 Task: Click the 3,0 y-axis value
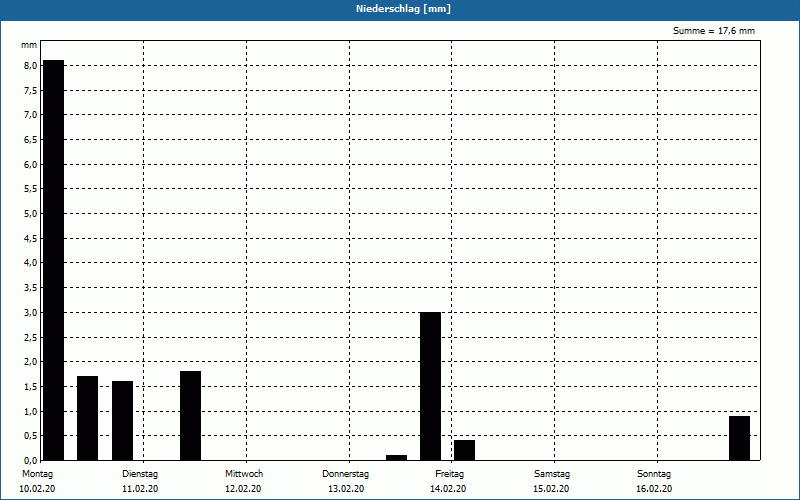pos(30,312)
